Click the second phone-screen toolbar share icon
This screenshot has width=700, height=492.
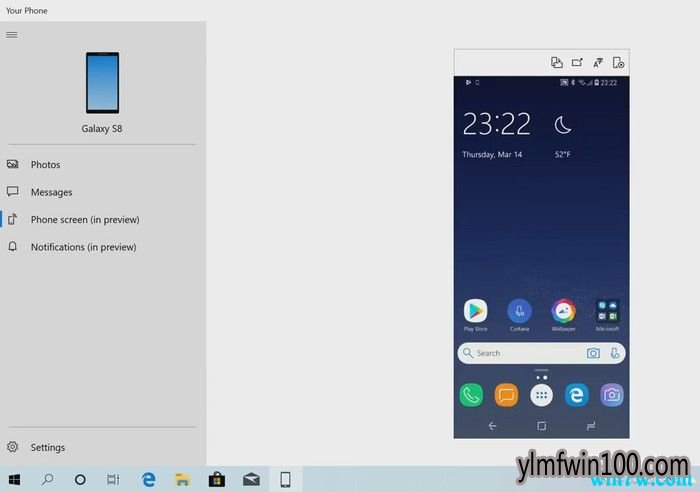coord(577,63)
